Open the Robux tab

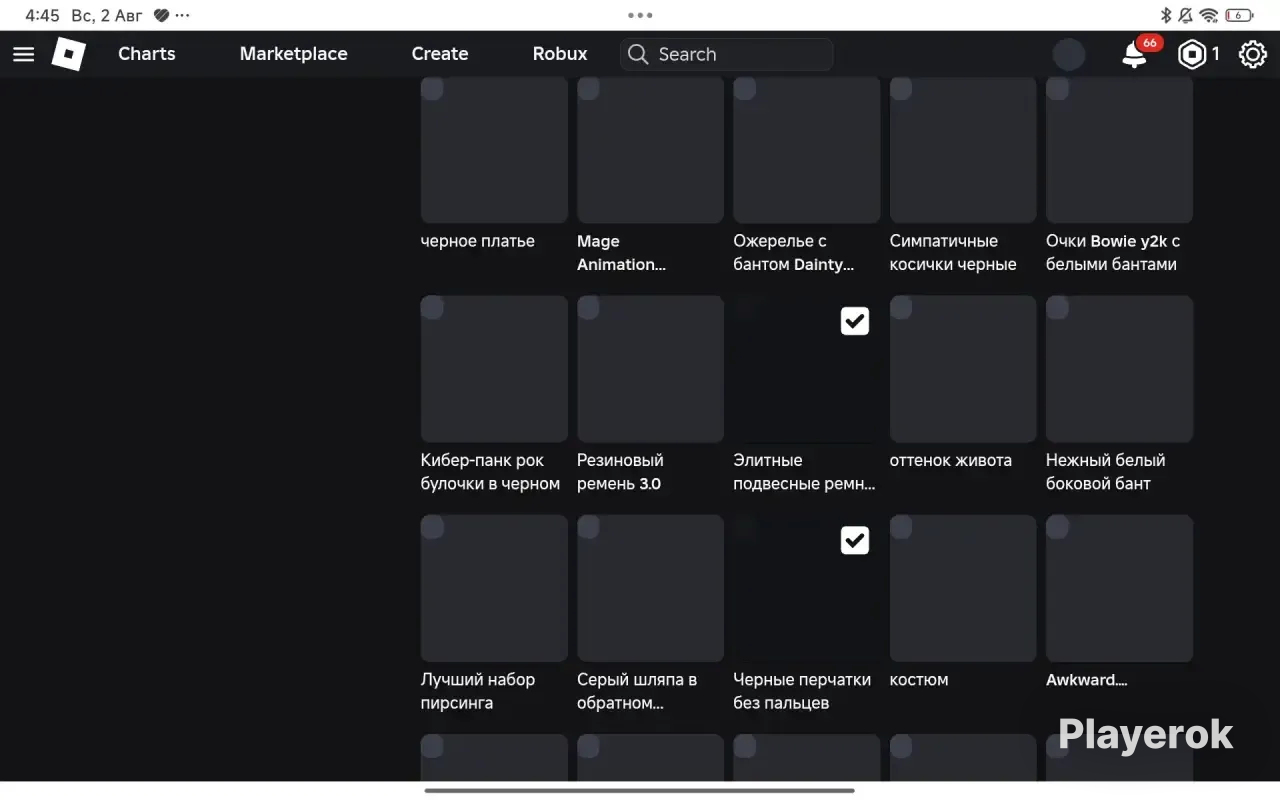click(560, 54)
